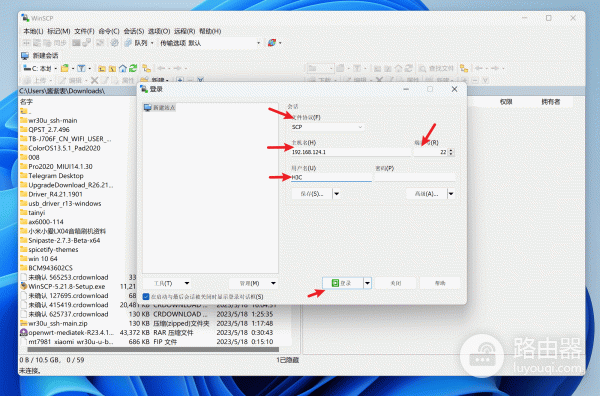Click the host name field showing 192.168.124.1

coord(351,152)
